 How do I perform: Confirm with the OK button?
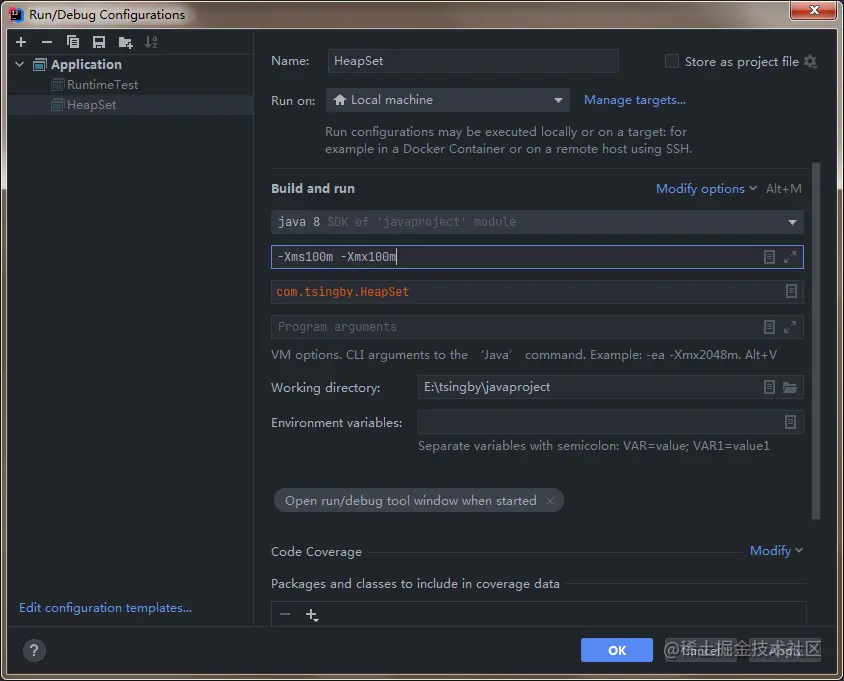click(616, 650)
